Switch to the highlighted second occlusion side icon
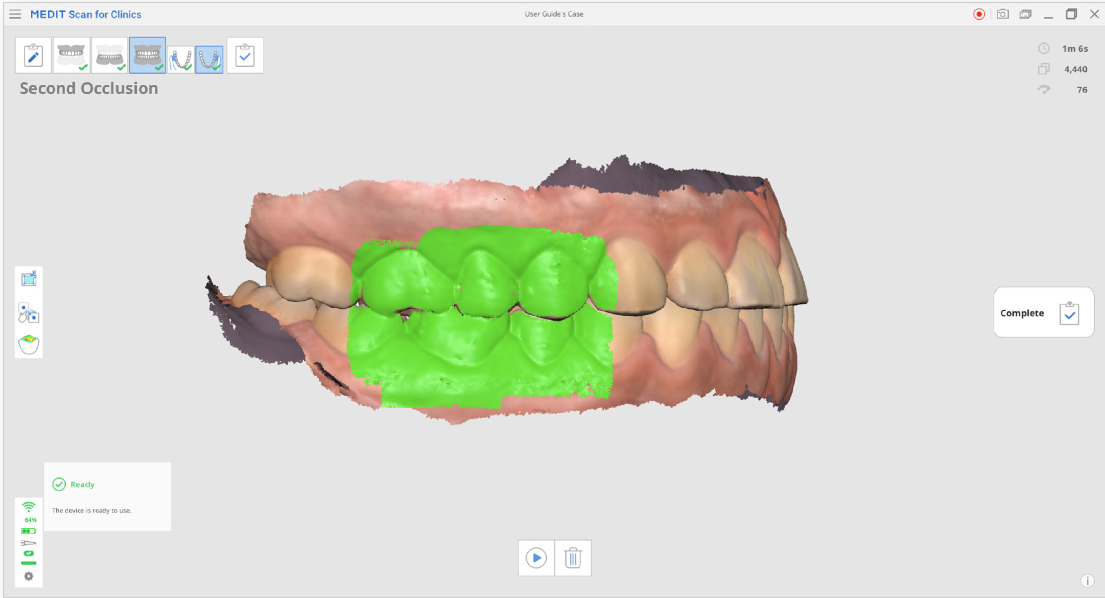The width and height of the screenshot is (1105, 598). pos(209,59)
